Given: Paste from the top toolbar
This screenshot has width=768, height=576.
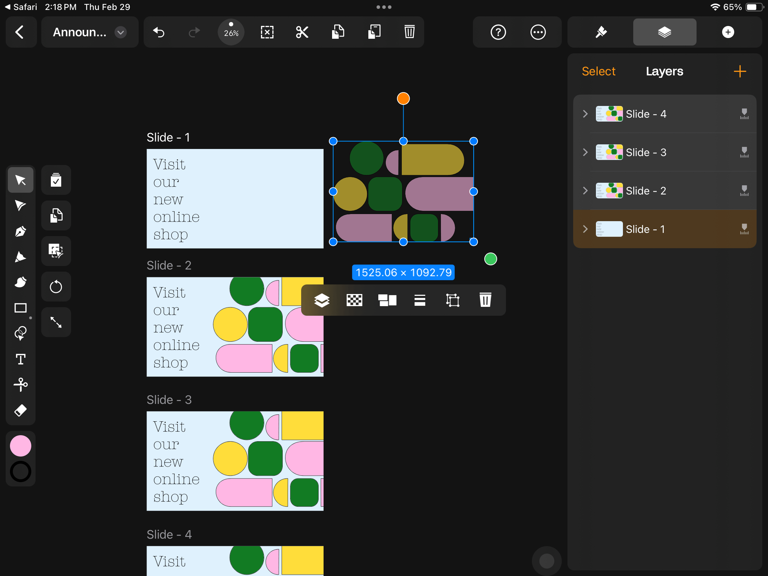Looking at the screenshot, I should click(374, 32).
